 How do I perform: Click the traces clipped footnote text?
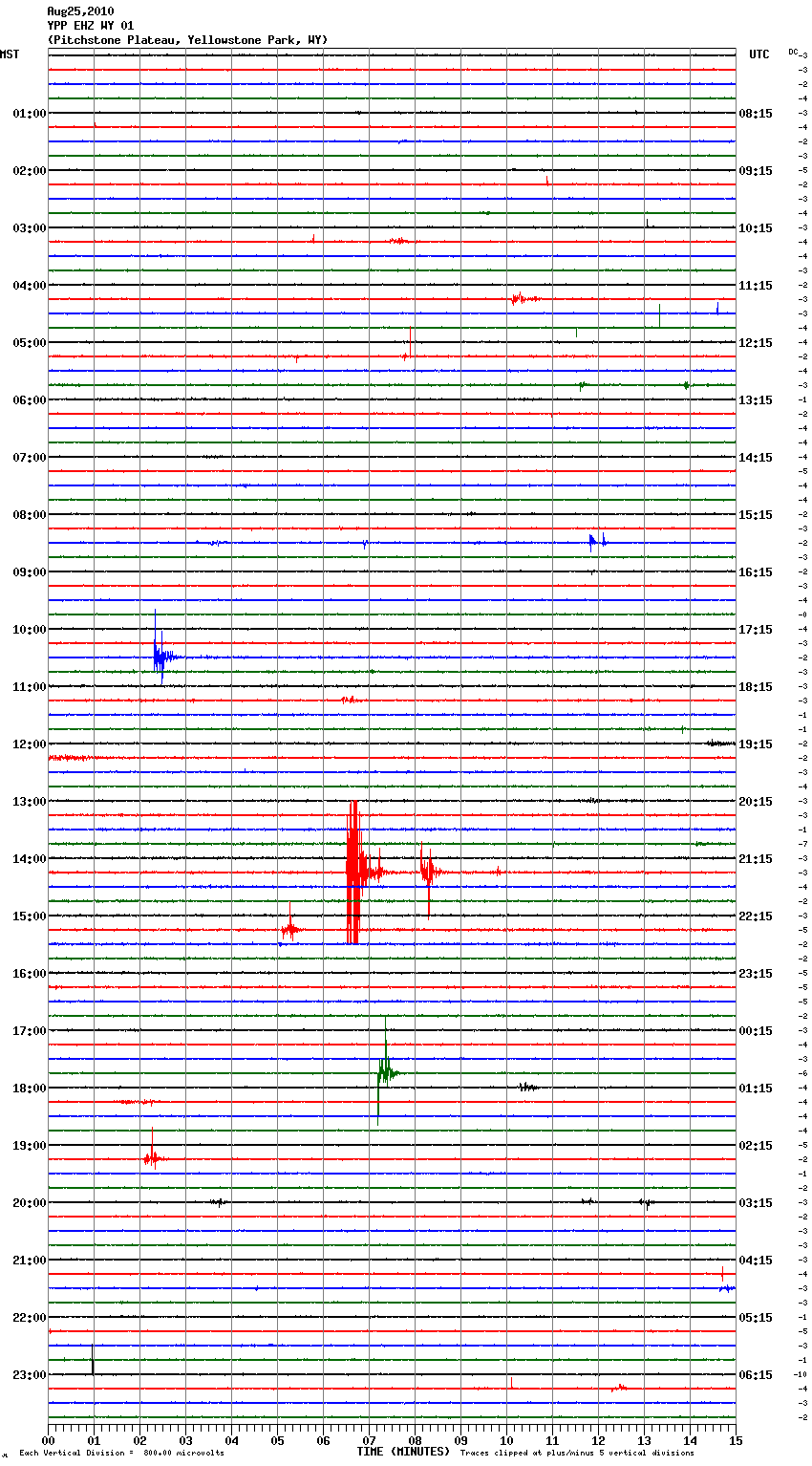pos(577,1454)
